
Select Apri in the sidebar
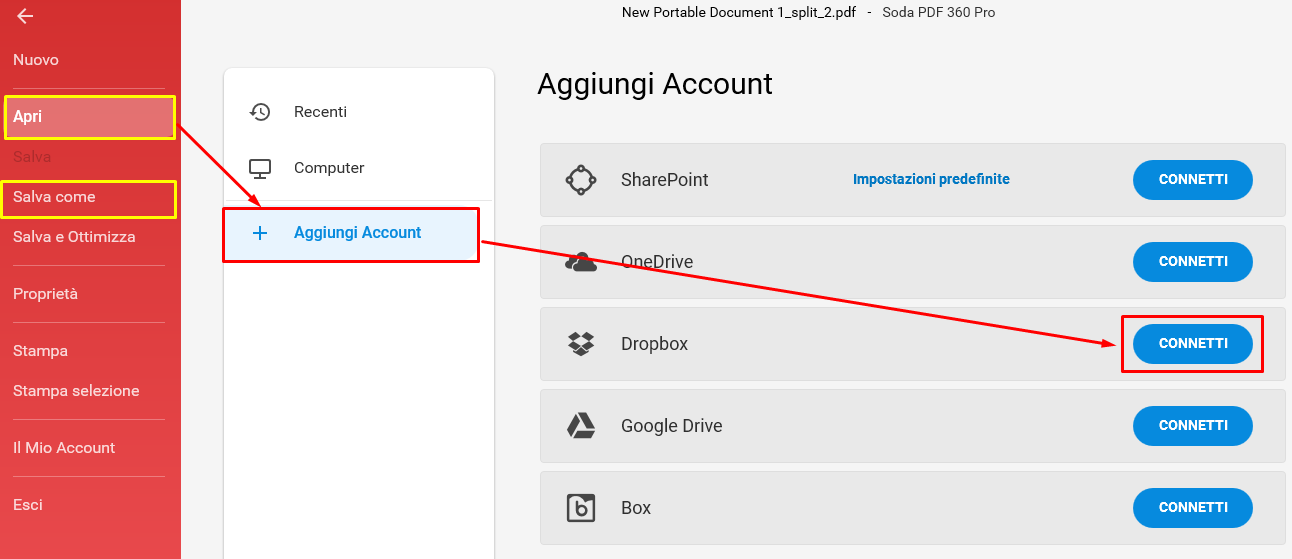(x=90, y=117)
